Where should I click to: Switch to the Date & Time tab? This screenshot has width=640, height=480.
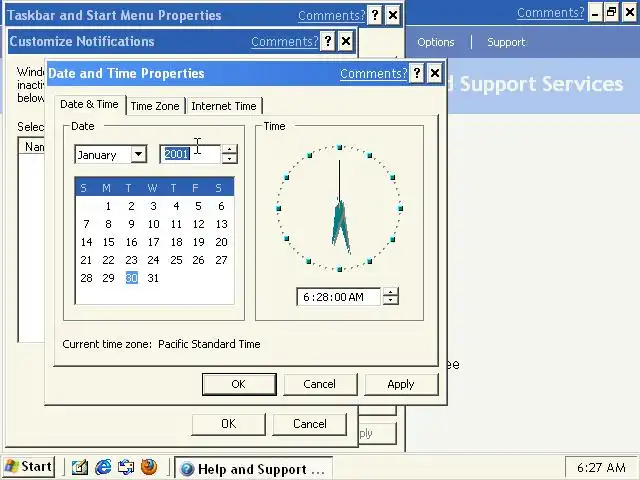(89, 104)
